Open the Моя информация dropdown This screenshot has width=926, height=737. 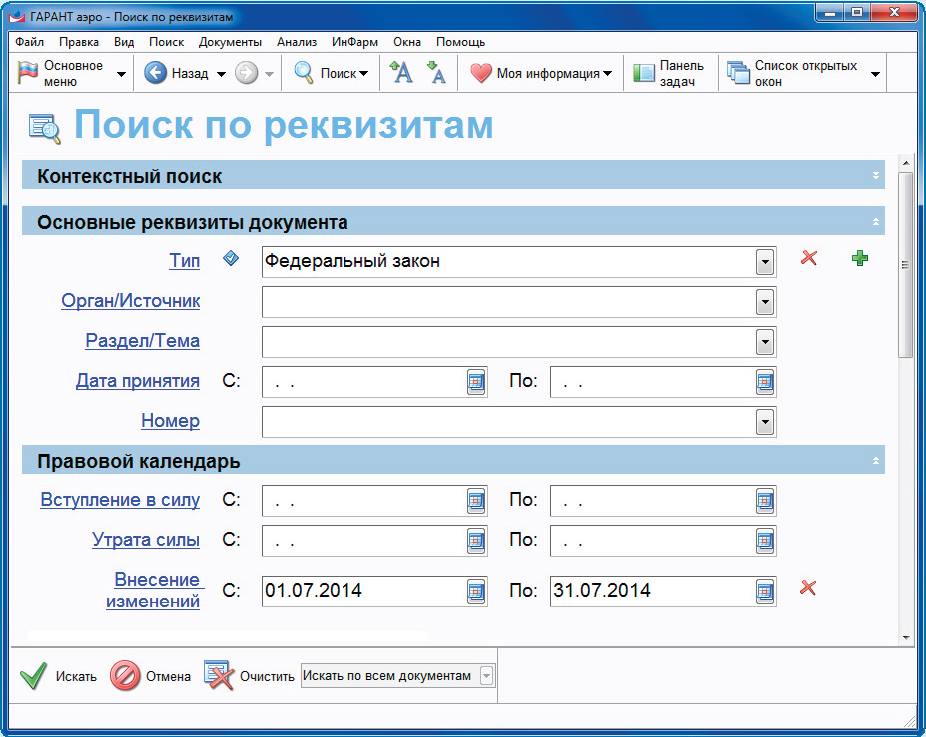click(607, 74)
